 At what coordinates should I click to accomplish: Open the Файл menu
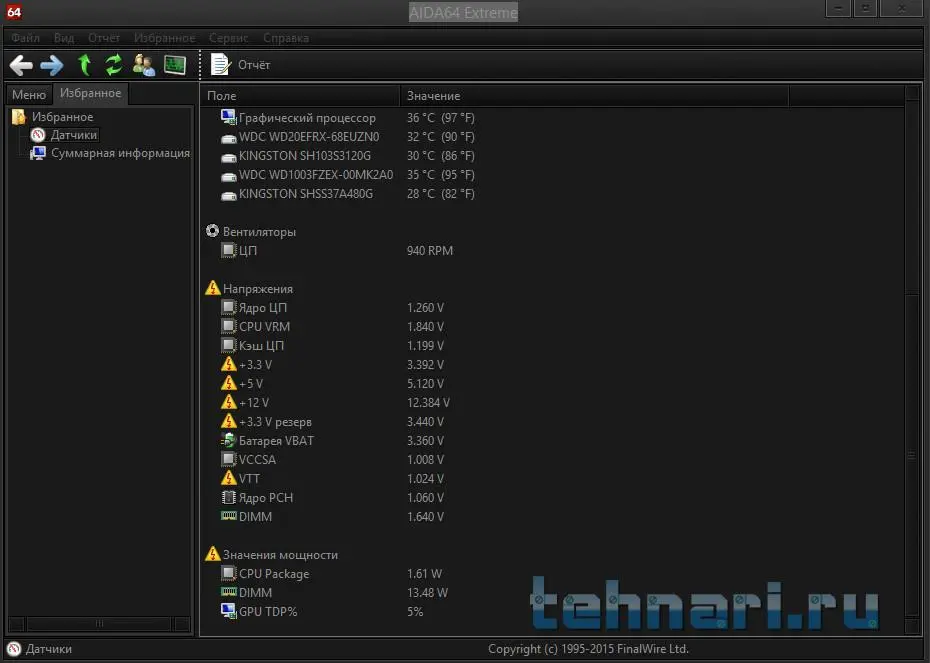click(25, 38)
